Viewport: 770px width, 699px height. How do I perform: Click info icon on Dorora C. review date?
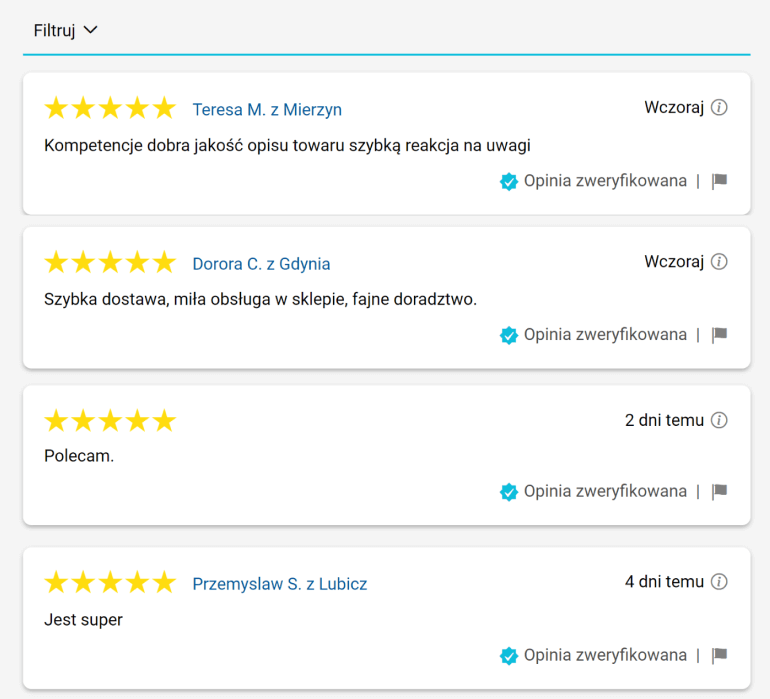(719, 262)
